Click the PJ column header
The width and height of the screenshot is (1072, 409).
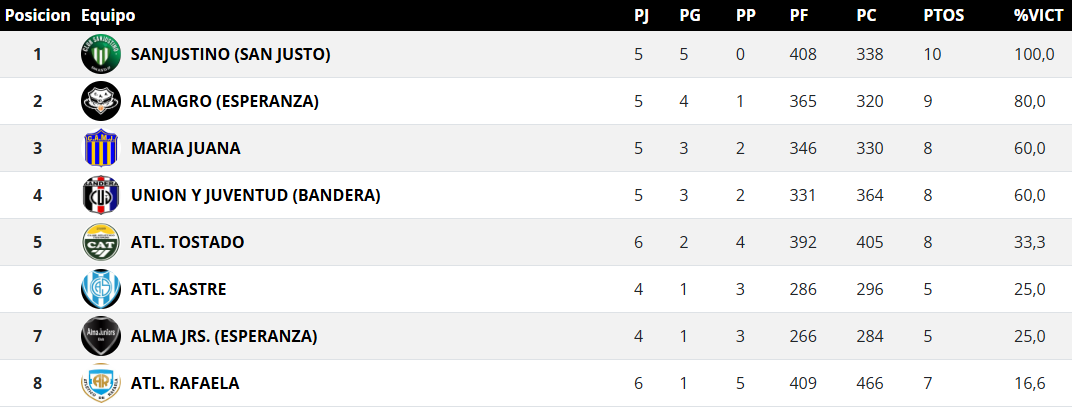point(640,16)
